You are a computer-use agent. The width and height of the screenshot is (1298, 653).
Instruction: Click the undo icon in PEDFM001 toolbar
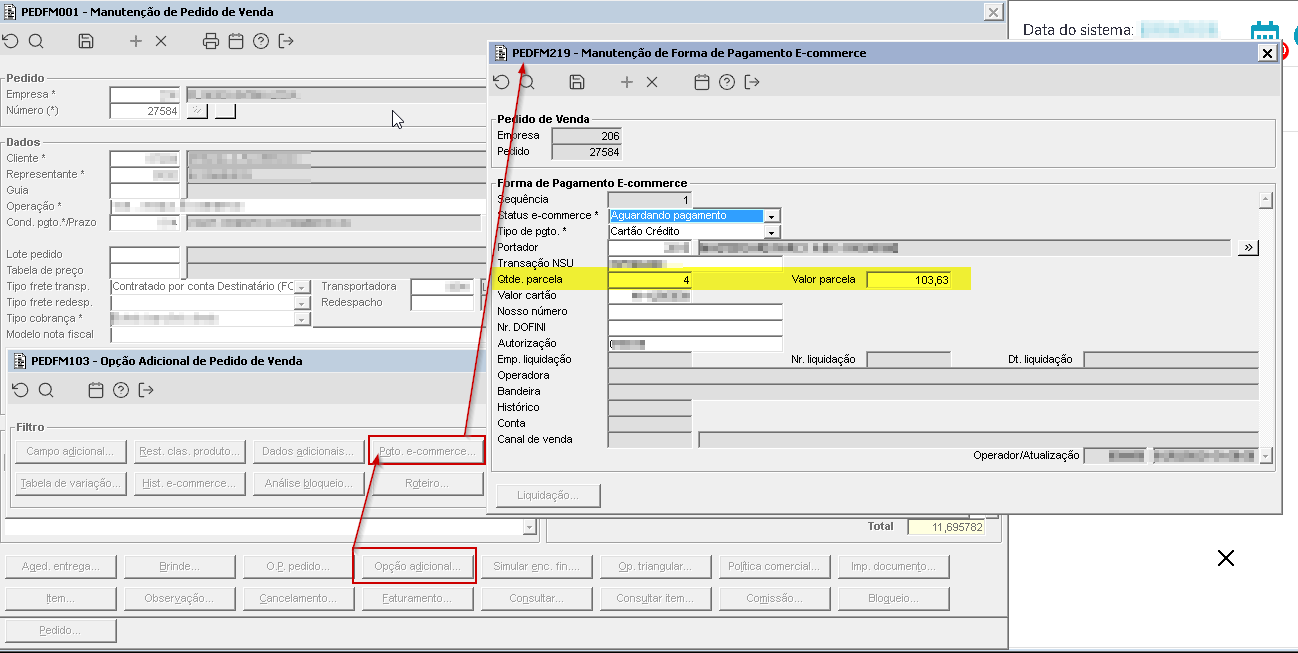(10, 41)
